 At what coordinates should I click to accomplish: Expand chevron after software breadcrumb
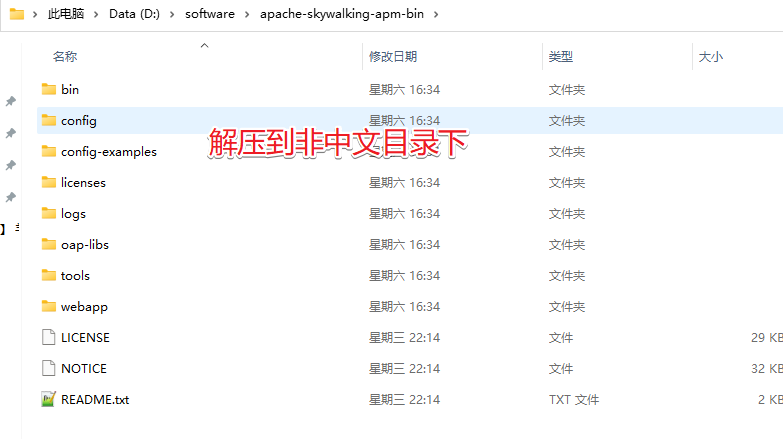point(247,14)
